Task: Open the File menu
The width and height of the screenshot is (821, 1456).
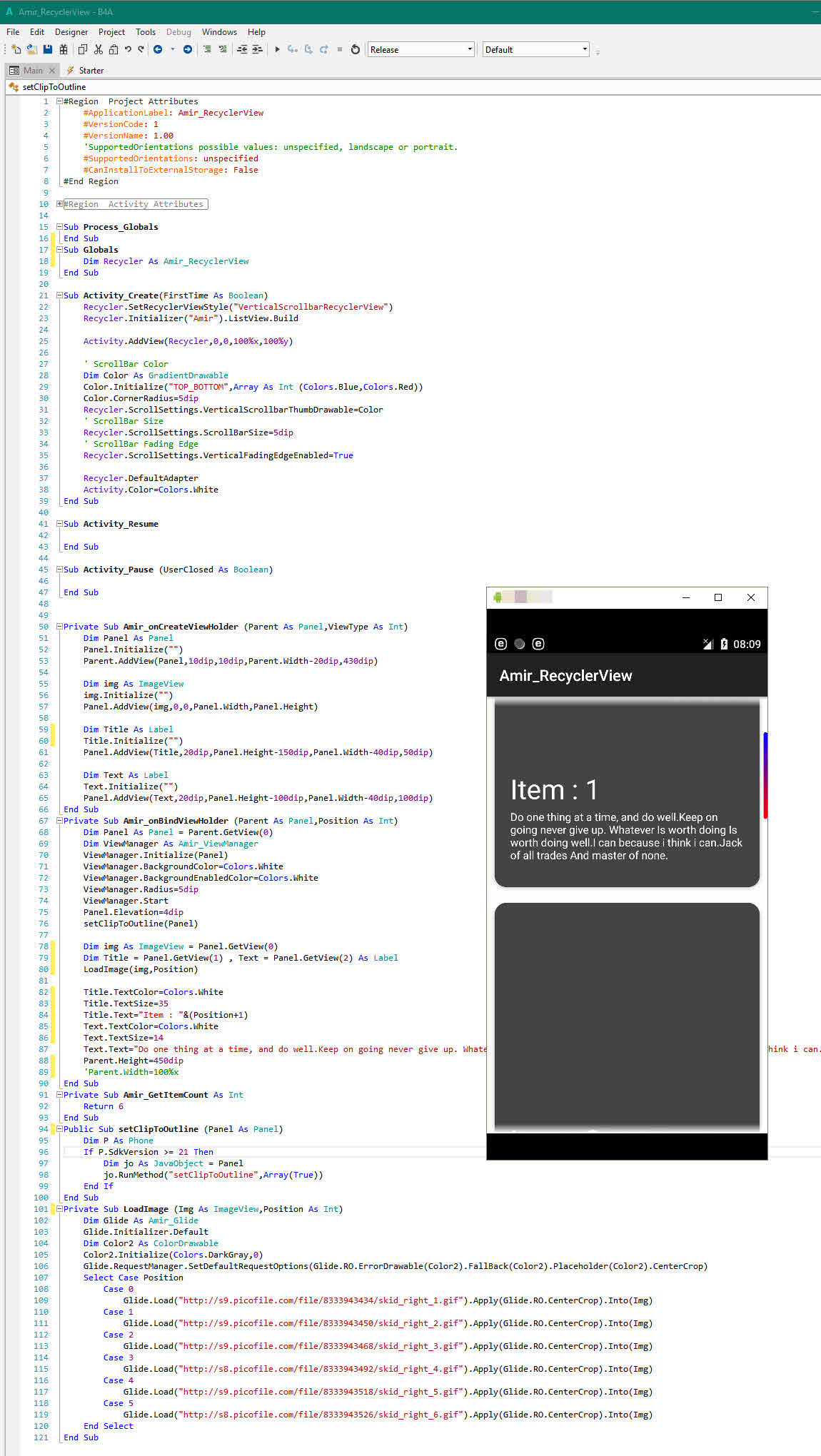Action: pyautogui.click(x=13, y=32)
